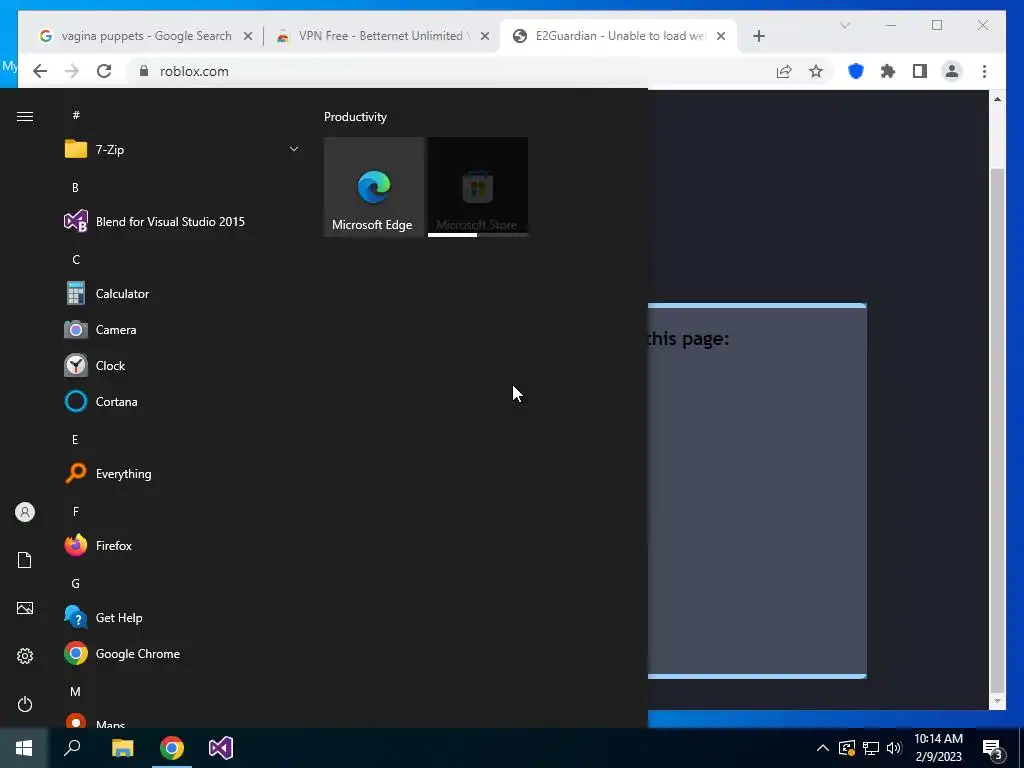Open the Microsoft Store tile
Screen dimensions: 1024x768
click(478, 187)
